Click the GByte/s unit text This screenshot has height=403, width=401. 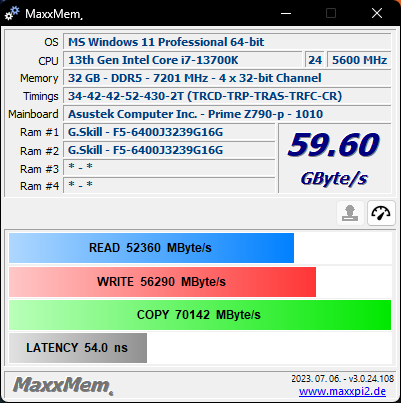point(334,179)
